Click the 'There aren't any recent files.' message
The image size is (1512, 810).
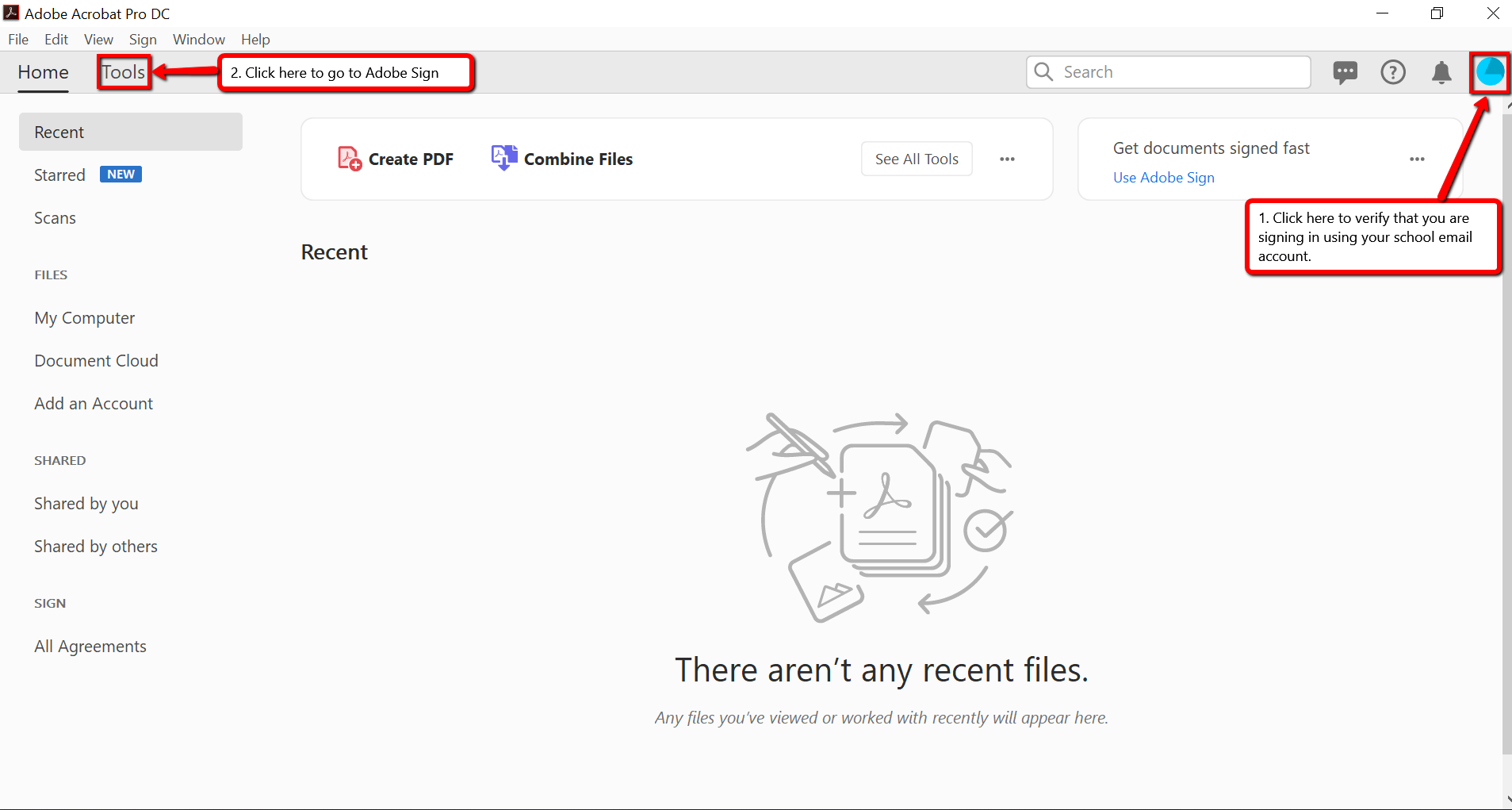(882, 670)
